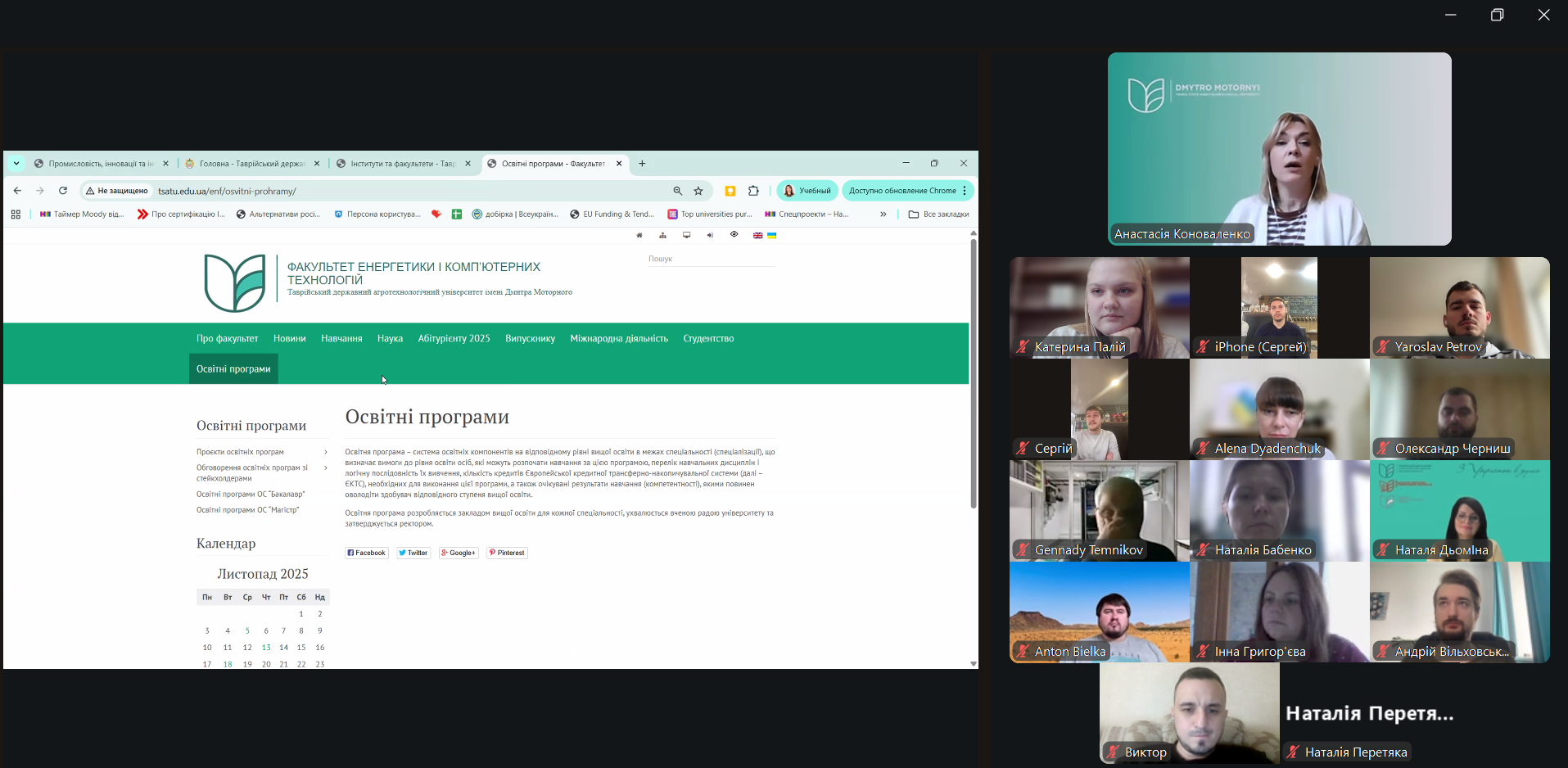Image resolution: width=1568 pixels, height=768 pixels.
Task: Click the yellow extension icon in Chrome toolbar
Action: click(x=730, y=191)
